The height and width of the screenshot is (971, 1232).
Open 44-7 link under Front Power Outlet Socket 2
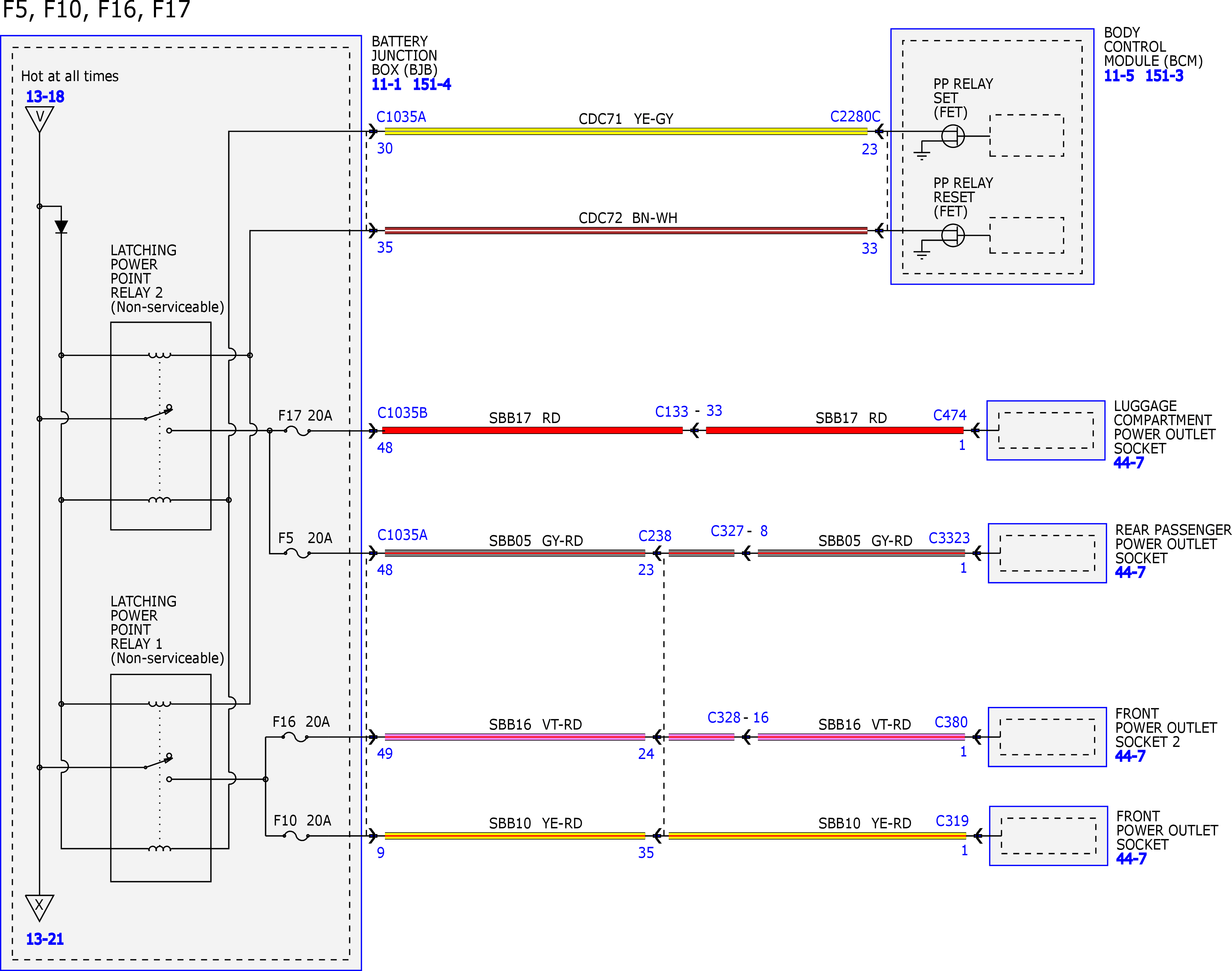click(1130, 756)
